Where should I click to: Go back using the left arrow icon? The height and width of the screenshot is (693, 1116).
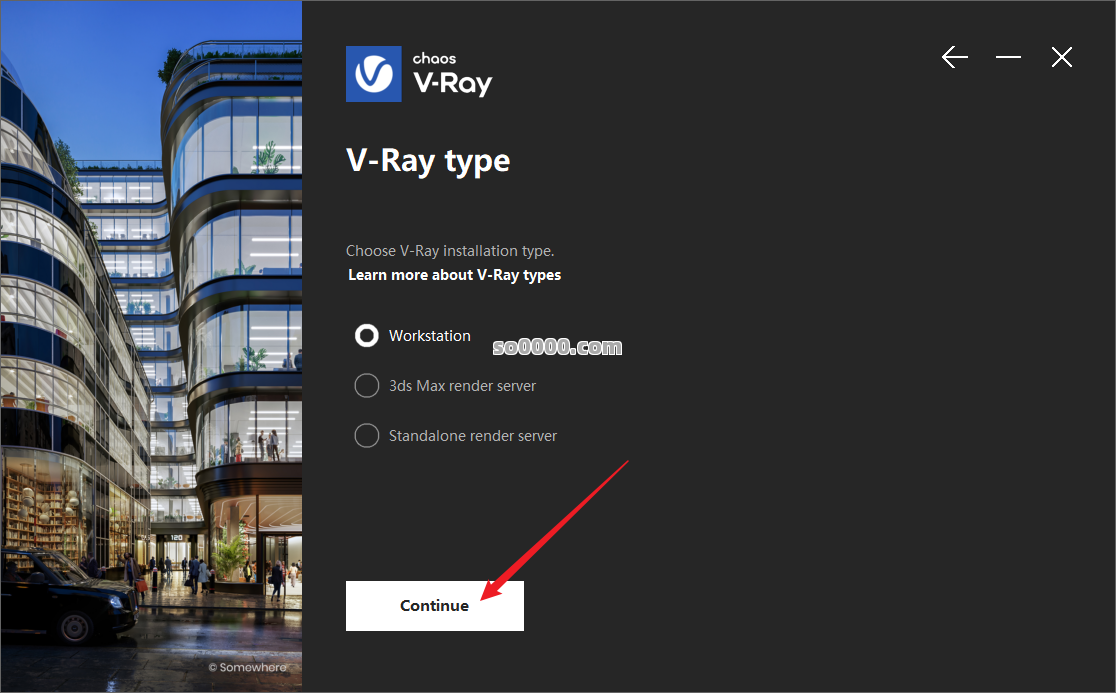point(954,57)
